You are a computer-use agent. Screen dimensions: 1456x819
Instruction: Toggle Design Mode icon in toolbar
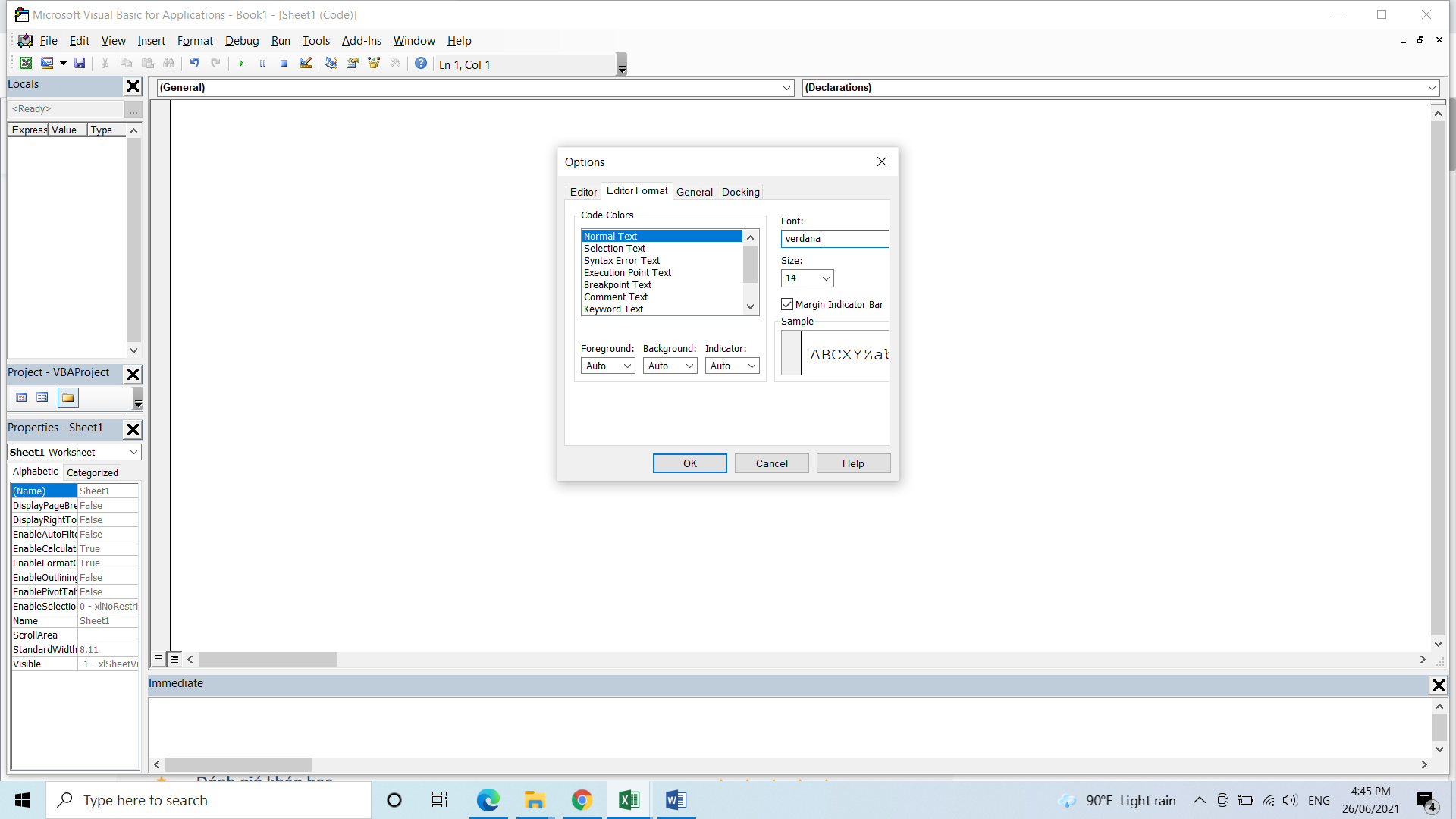pos(306,64)
